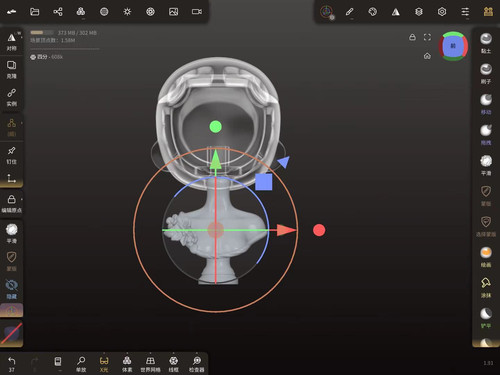Open the Painting palette menu

(x=372, y=12)
